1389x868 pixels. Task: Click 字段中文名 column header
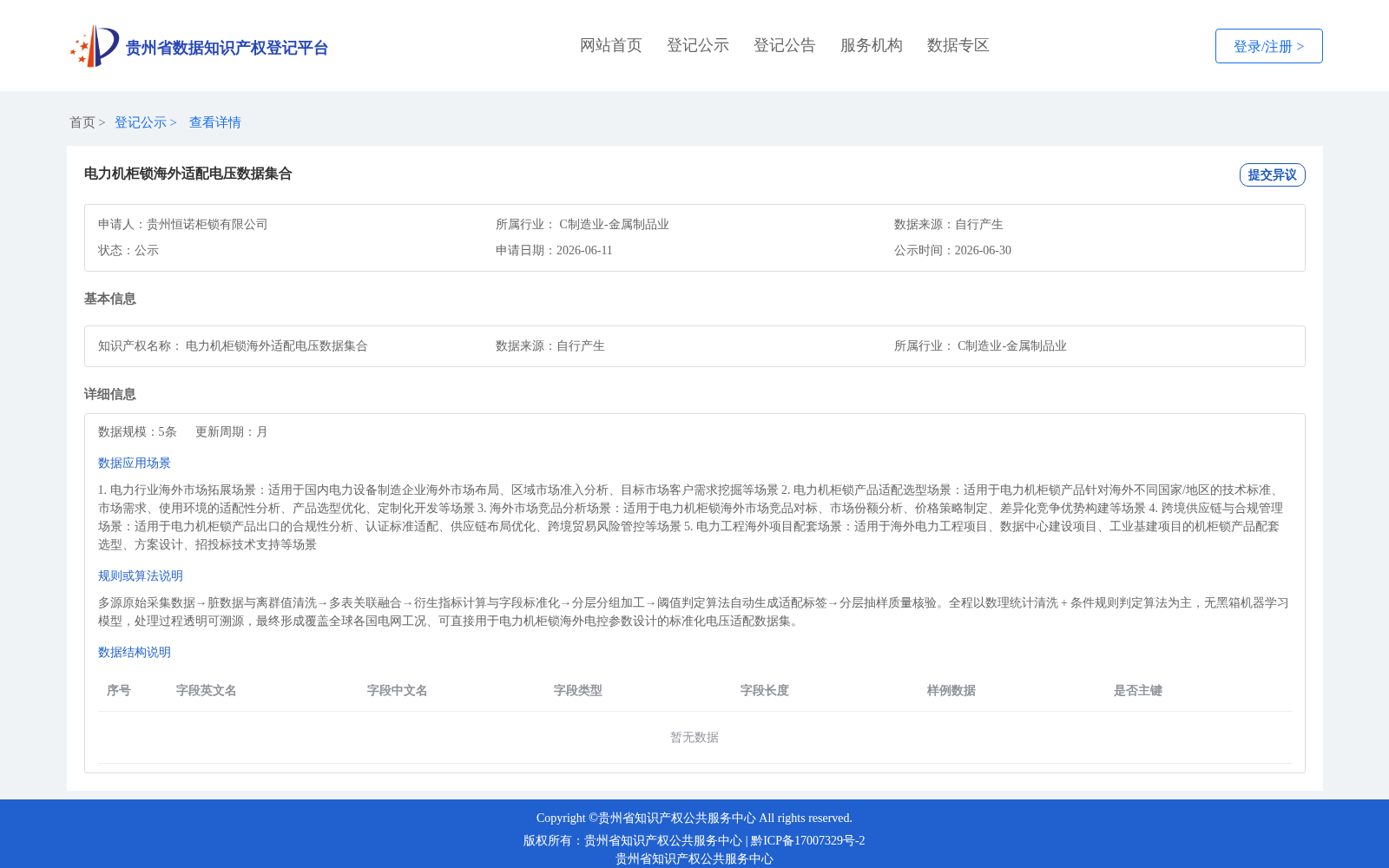398,690
